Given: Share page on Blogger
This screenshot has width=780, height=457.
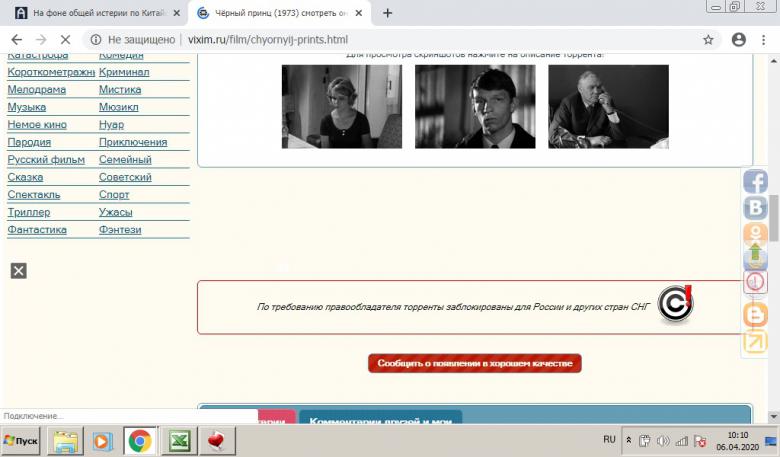Looking at the screenshot, I should (x=755, y=315).
